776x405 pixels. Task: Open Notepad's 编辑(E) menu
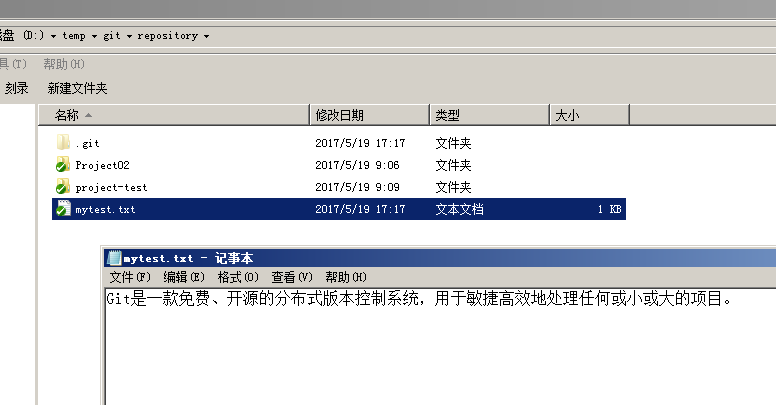[184, 277]
